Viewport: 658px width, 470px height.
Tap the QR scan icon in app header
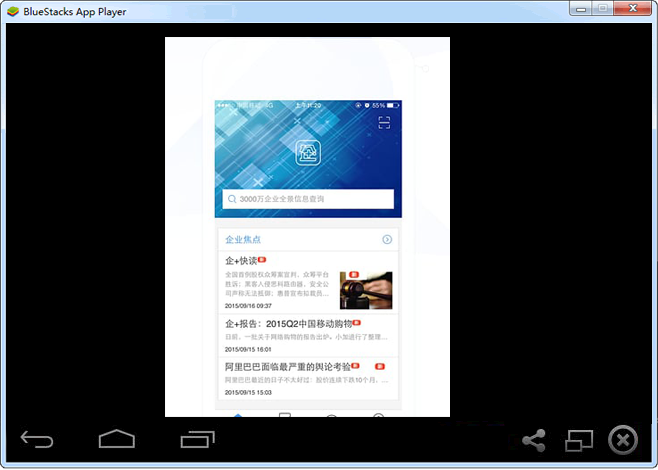[384, 123]
